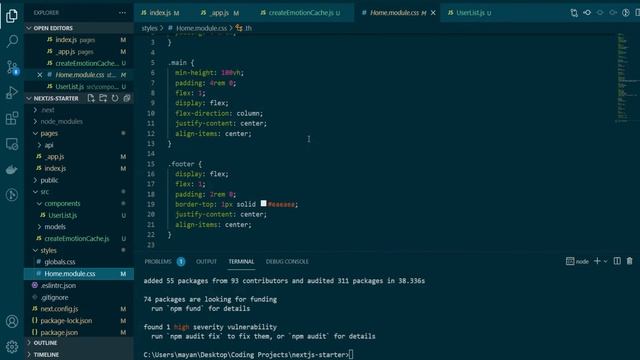Click the Explorer more actions ellipsis
Screen dimensions: 640x360
coord(122,13)
